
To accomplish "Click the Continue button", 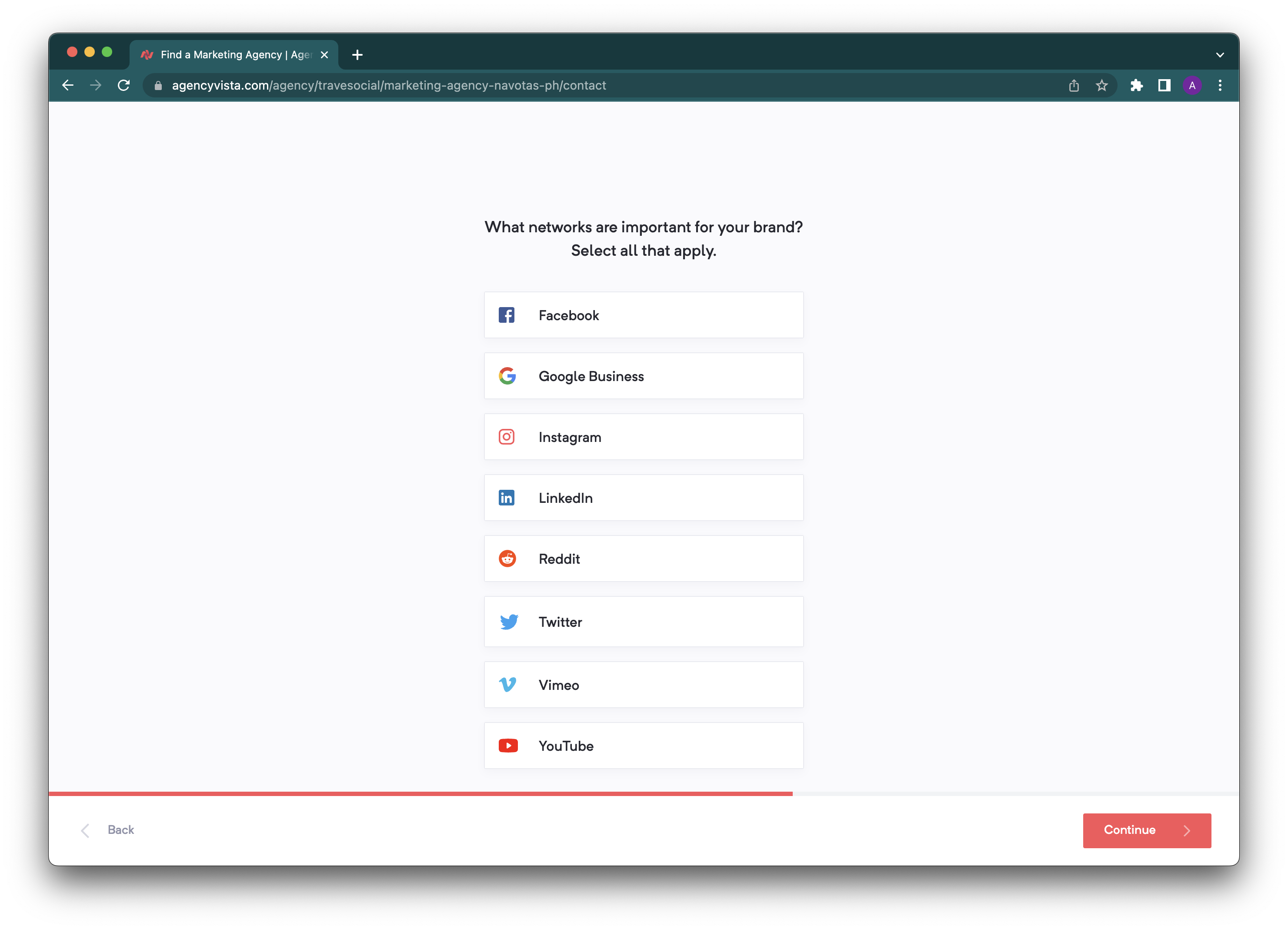I will pyautogui.click(x=1147, y=830).
